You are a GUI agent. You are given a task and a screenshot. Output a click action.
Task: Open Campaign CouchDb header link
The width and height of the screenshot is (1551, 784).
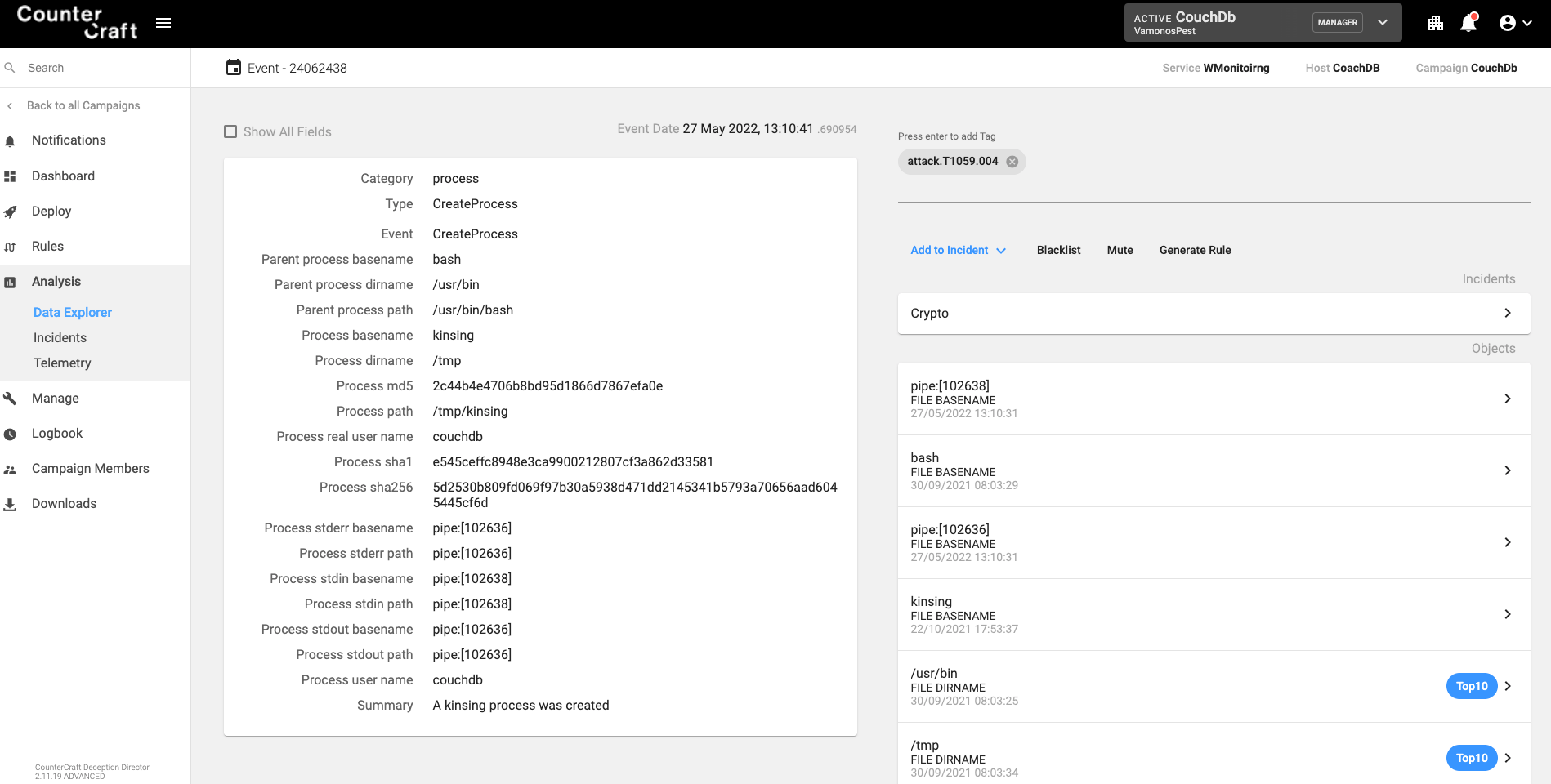(x=1466, y=68)
